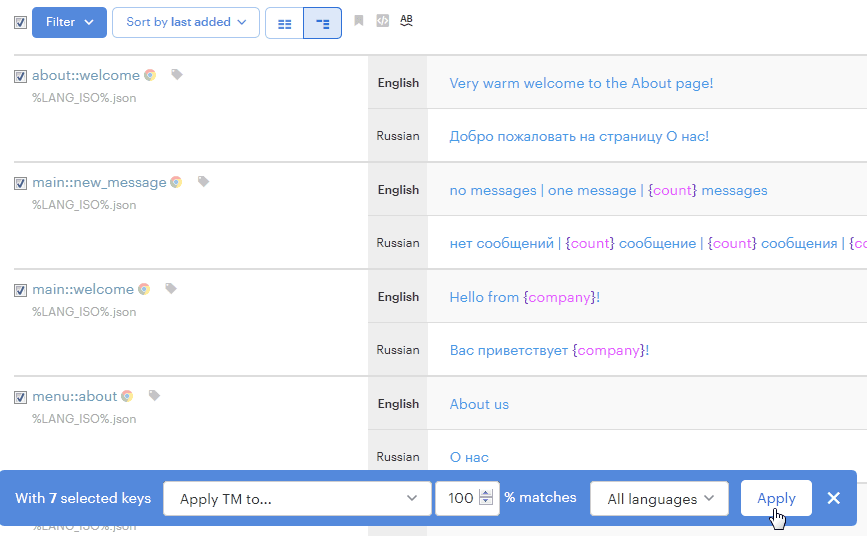Click the AB spelling check icon
Screen dimensions: 867x536
(x=406, y=21)
